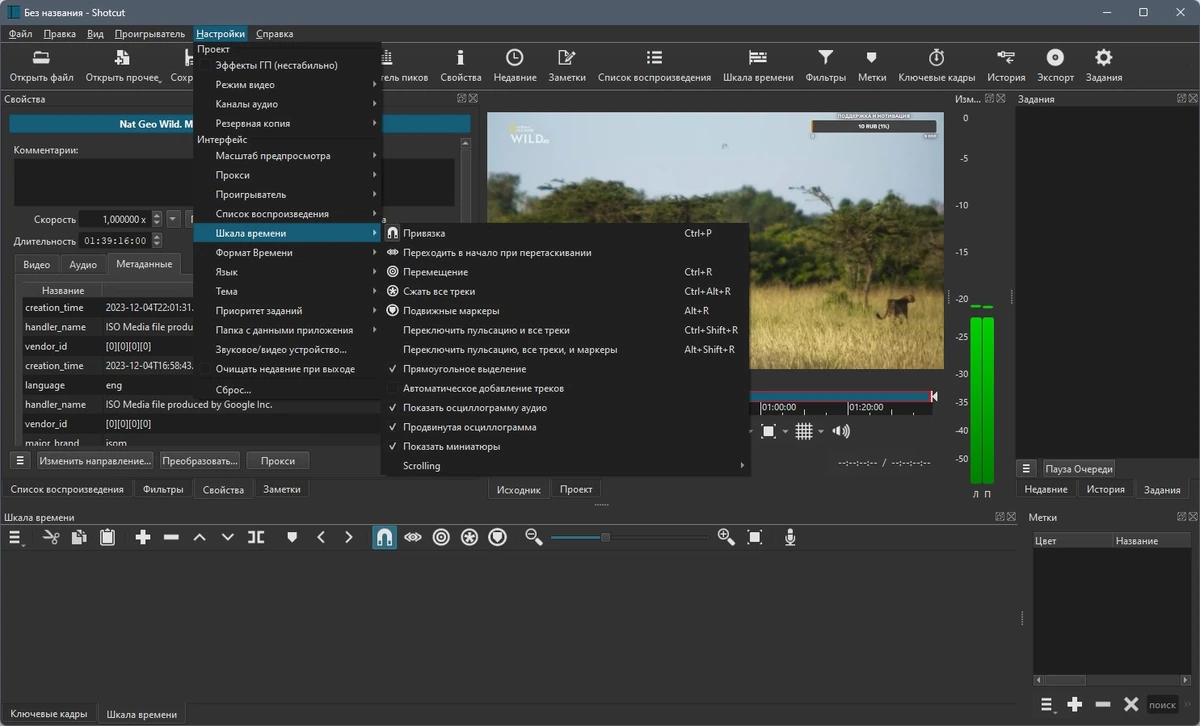Click the Изменить направление... button

96,461
